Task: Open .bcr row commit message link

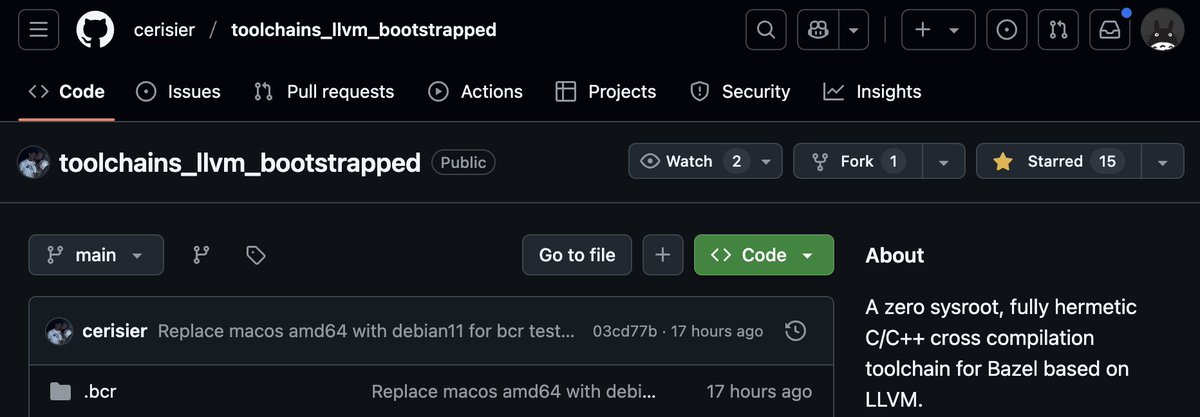Action: tap(515, 392)
